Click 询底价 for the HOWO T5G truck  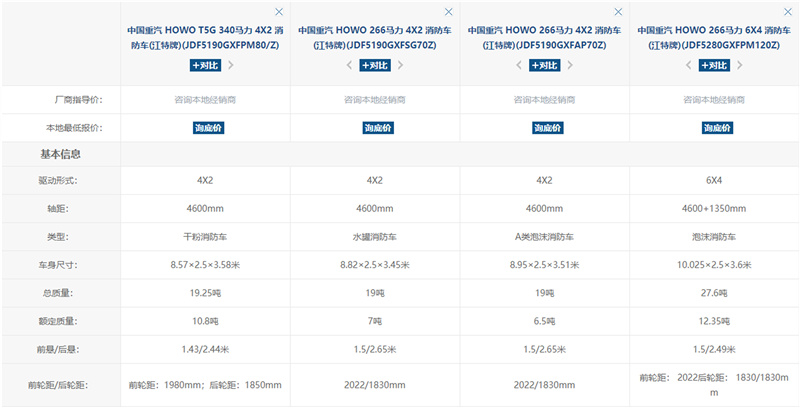point(206,128)
